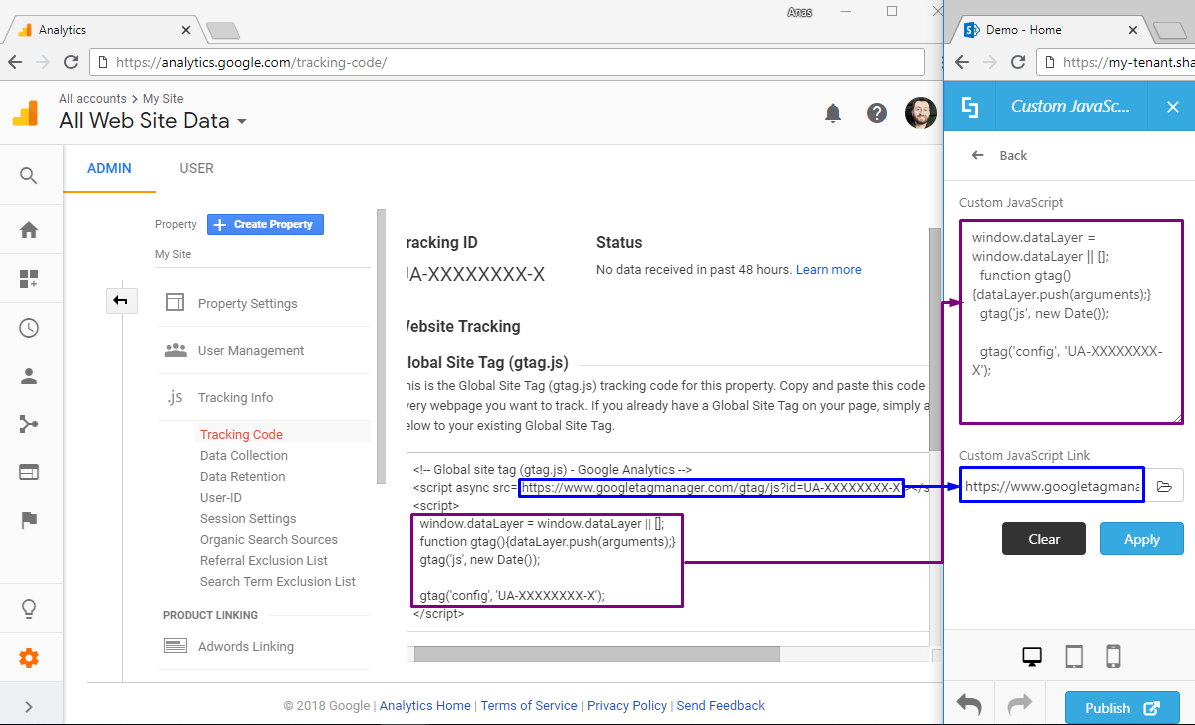Open the search icon in Analytics sidebar
Screen dimensions: 1195x725
click(x=28, y=176)
